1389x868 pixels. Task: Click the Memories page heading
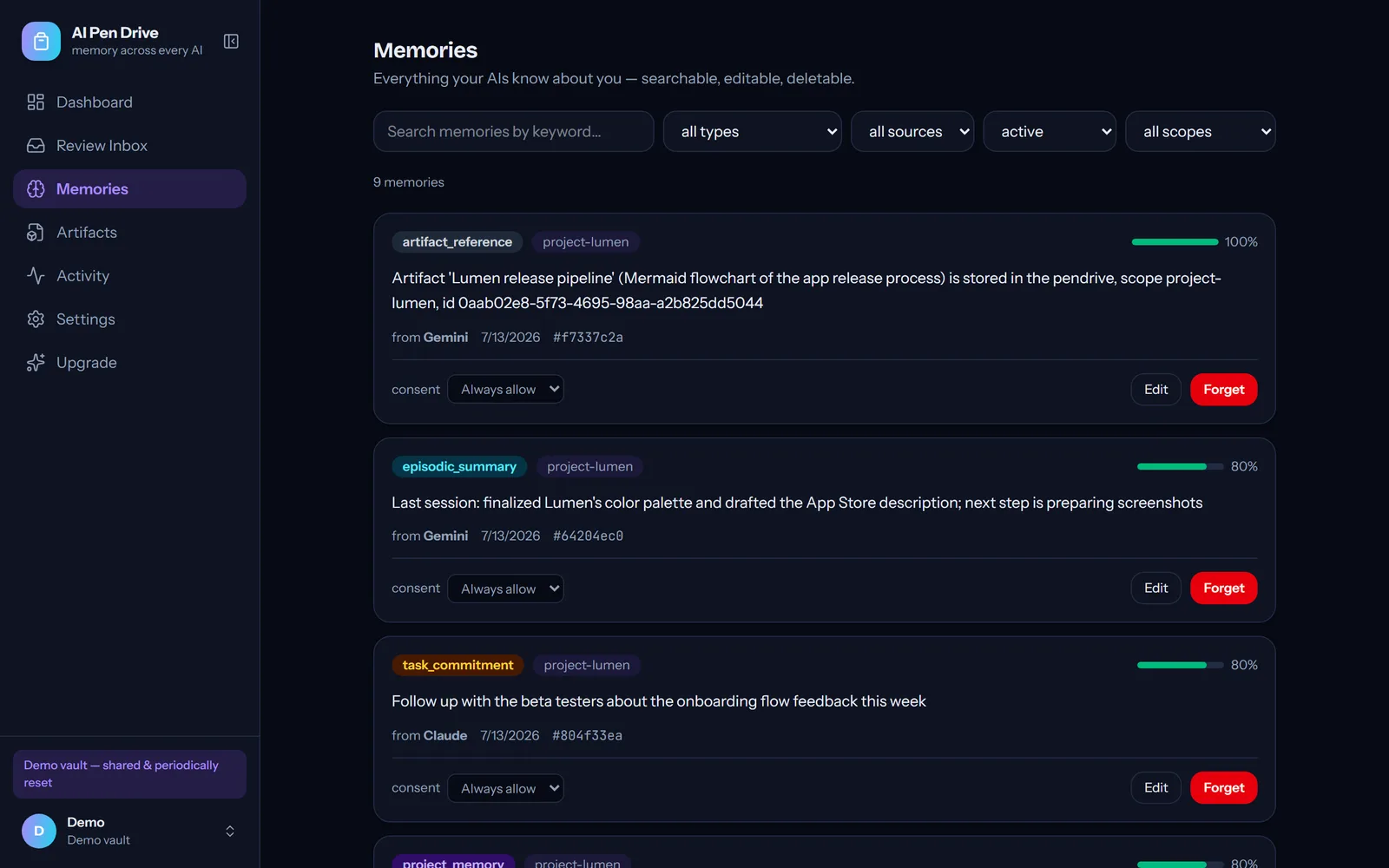point(425,50)
